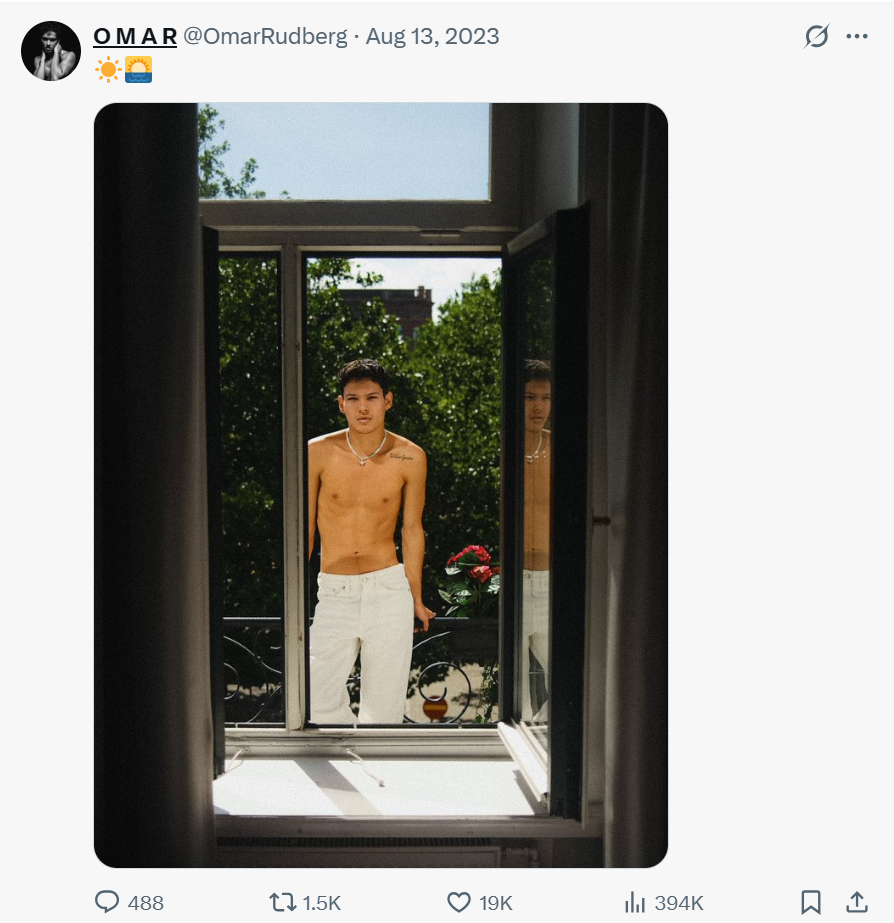
Task: Click the reply speech bubble icon
Action: point(107,902)
